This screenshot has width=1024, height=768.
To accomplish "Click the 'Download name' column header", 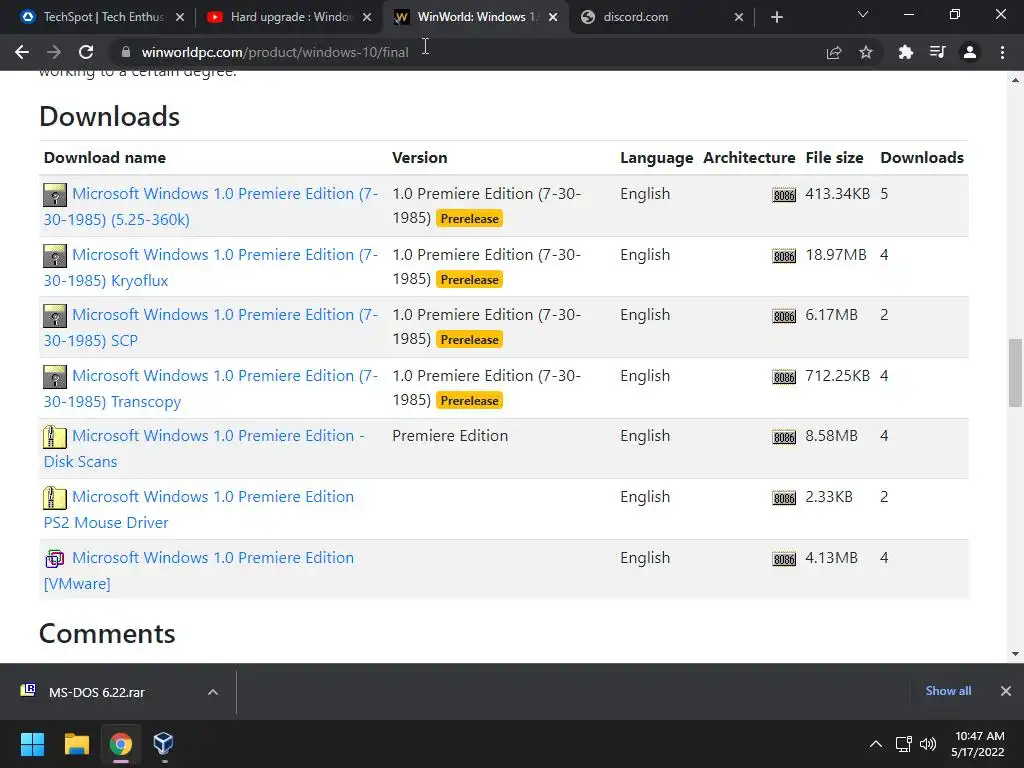I will click(104, 157).
